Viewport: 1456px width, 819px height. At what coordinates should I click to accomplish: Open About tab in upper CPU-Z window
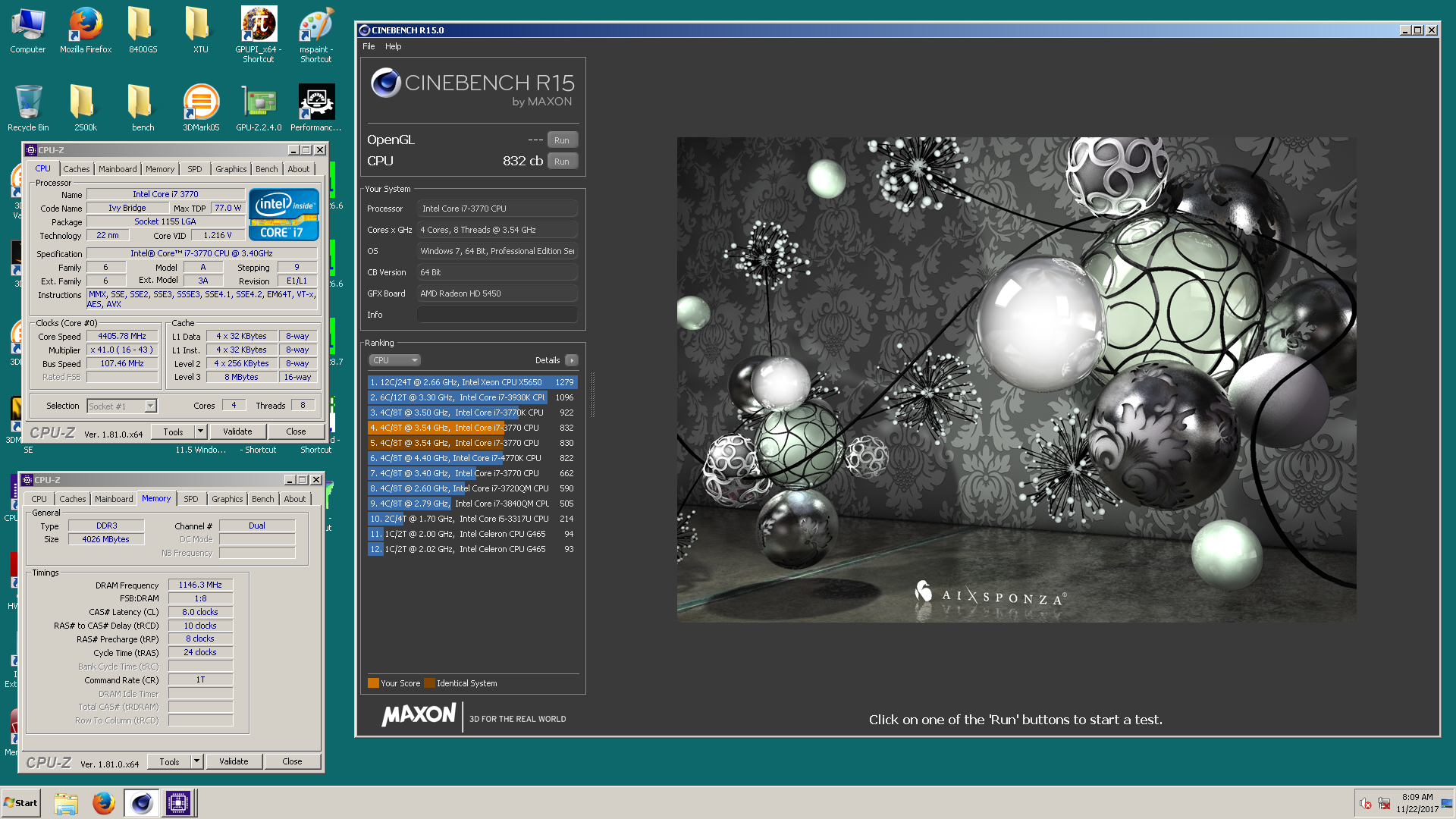point(298,169)
